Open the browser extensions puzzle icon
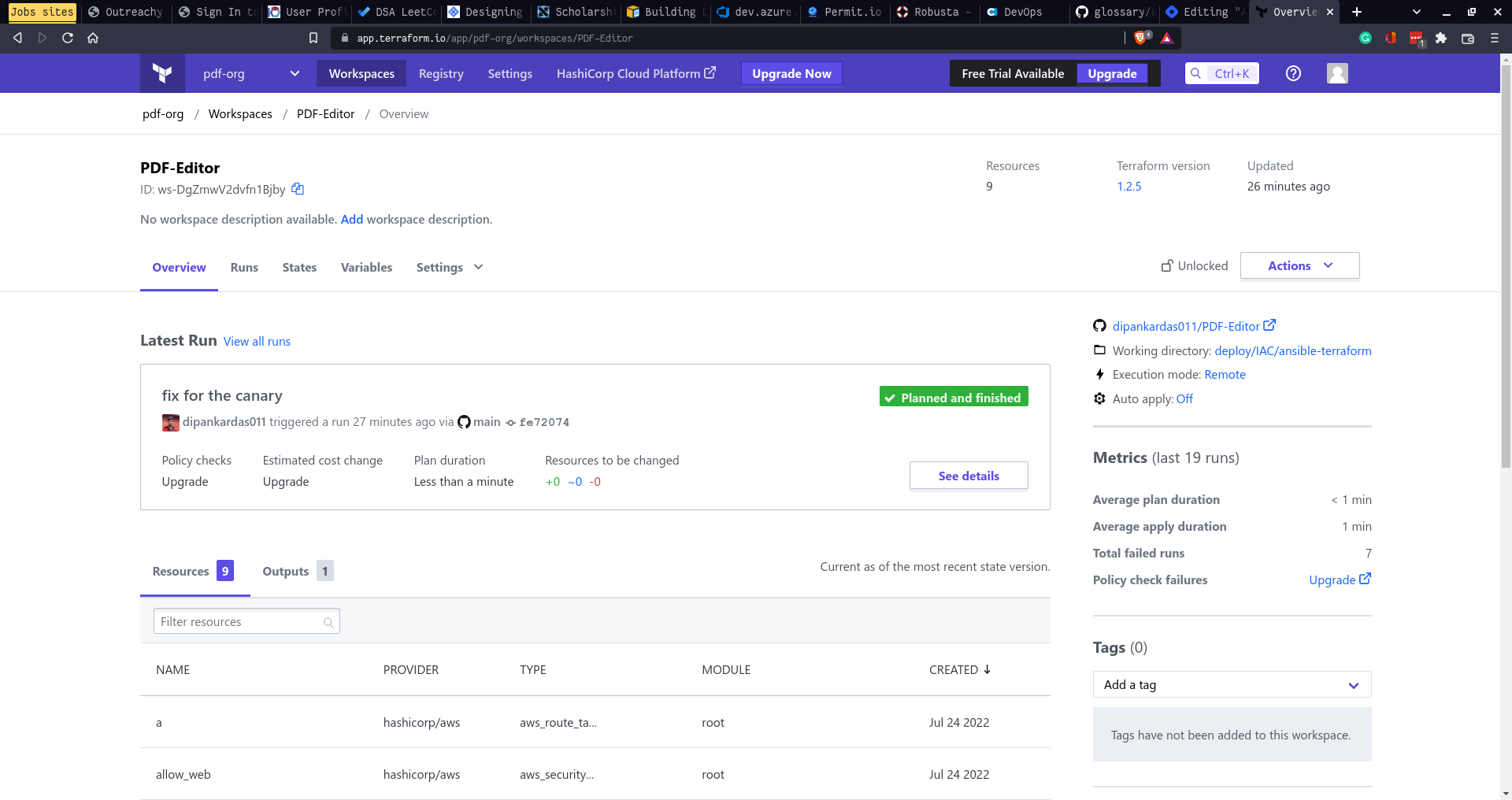The image size is (1512, 800). 1441,38
